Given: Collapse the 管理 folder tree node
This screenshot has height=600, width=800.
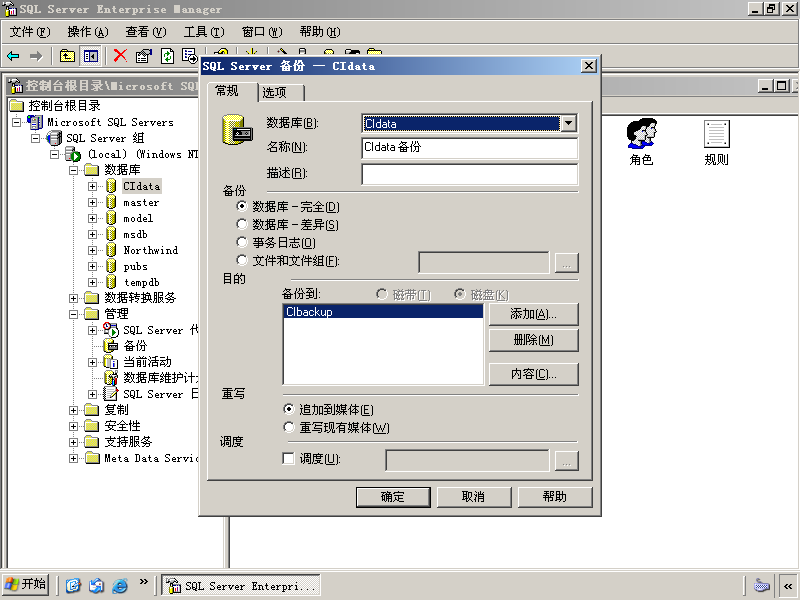Looking at the screenshot, I should tap(73, 314).
